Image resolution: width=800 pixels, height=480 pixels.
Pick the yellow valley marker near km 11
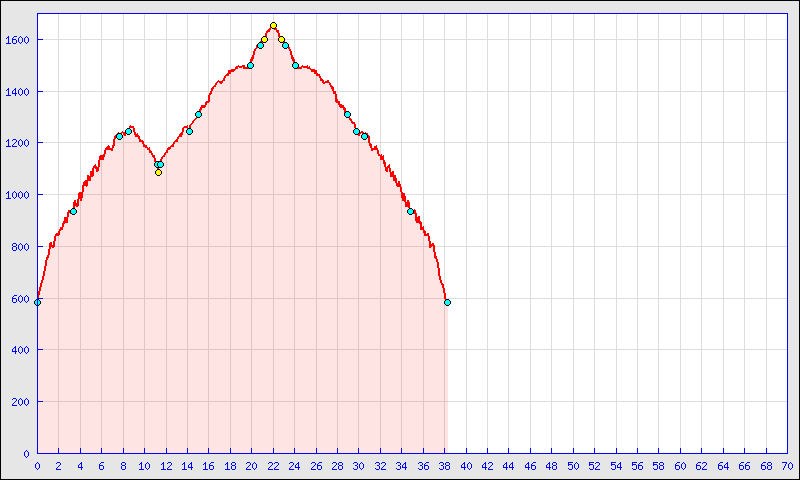pos(158,172)
